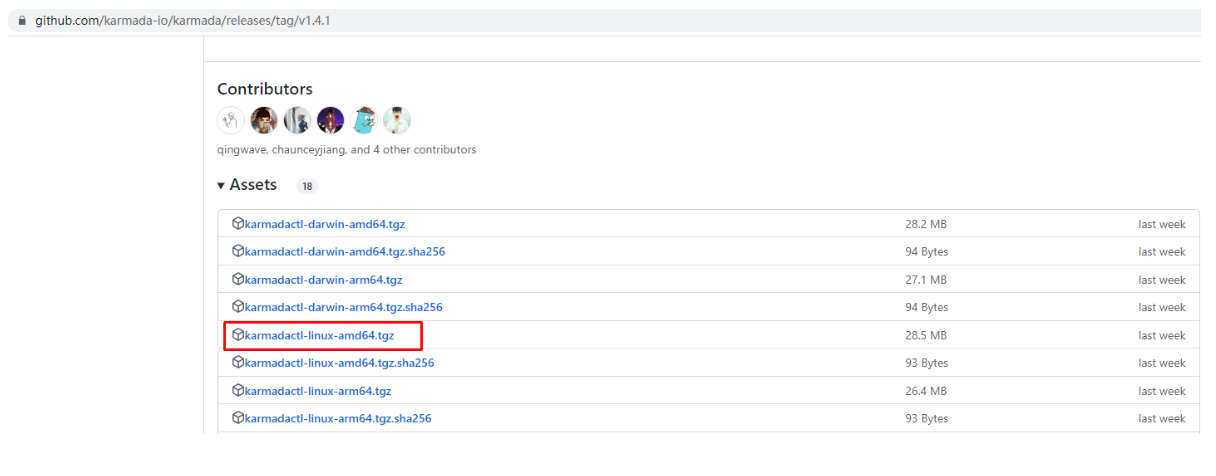The width and height of the screenshot is (1216, 476).
Task: Click 94 Bytes for darwin-amd64 sha256
Action: pyautogui.click(x=927, y=252)
